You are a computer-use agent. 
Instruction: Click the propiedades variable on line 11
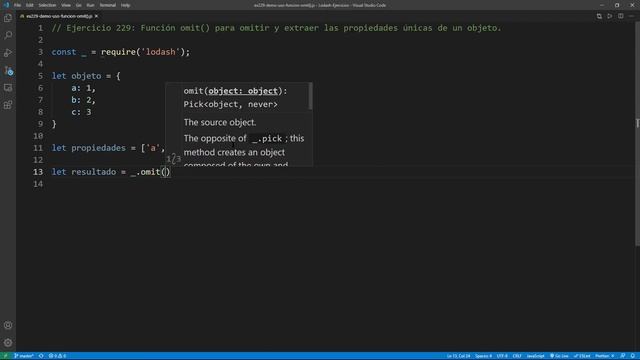click(98, 148)
